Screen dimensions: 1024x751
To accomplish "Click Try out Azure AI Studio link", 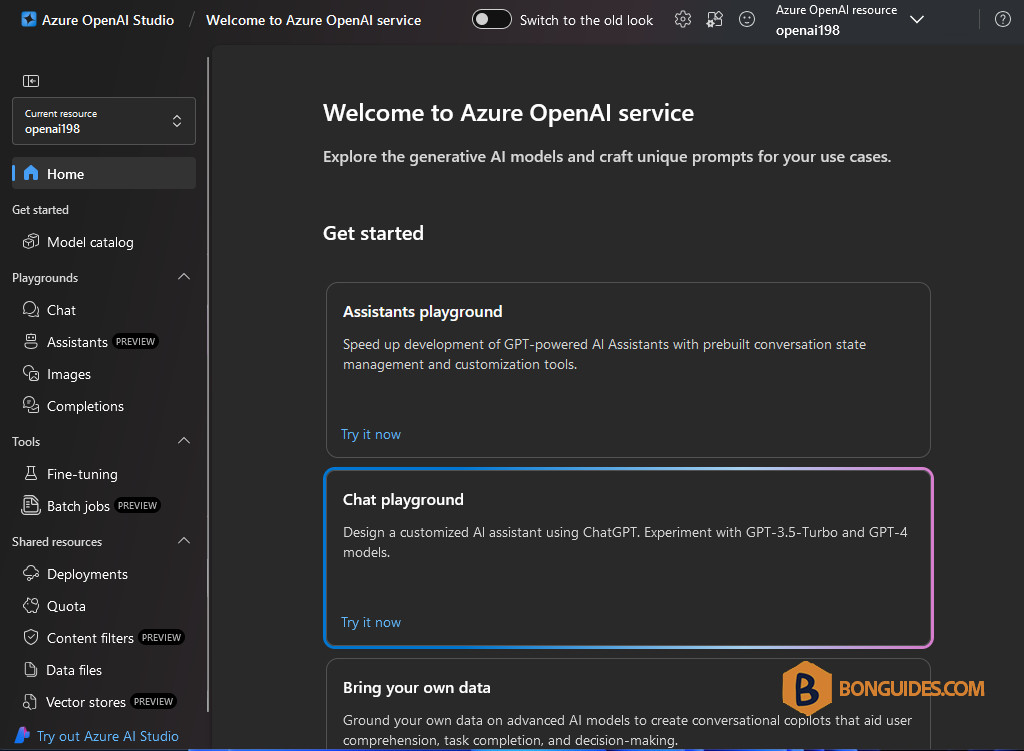I will coord(107,736).
